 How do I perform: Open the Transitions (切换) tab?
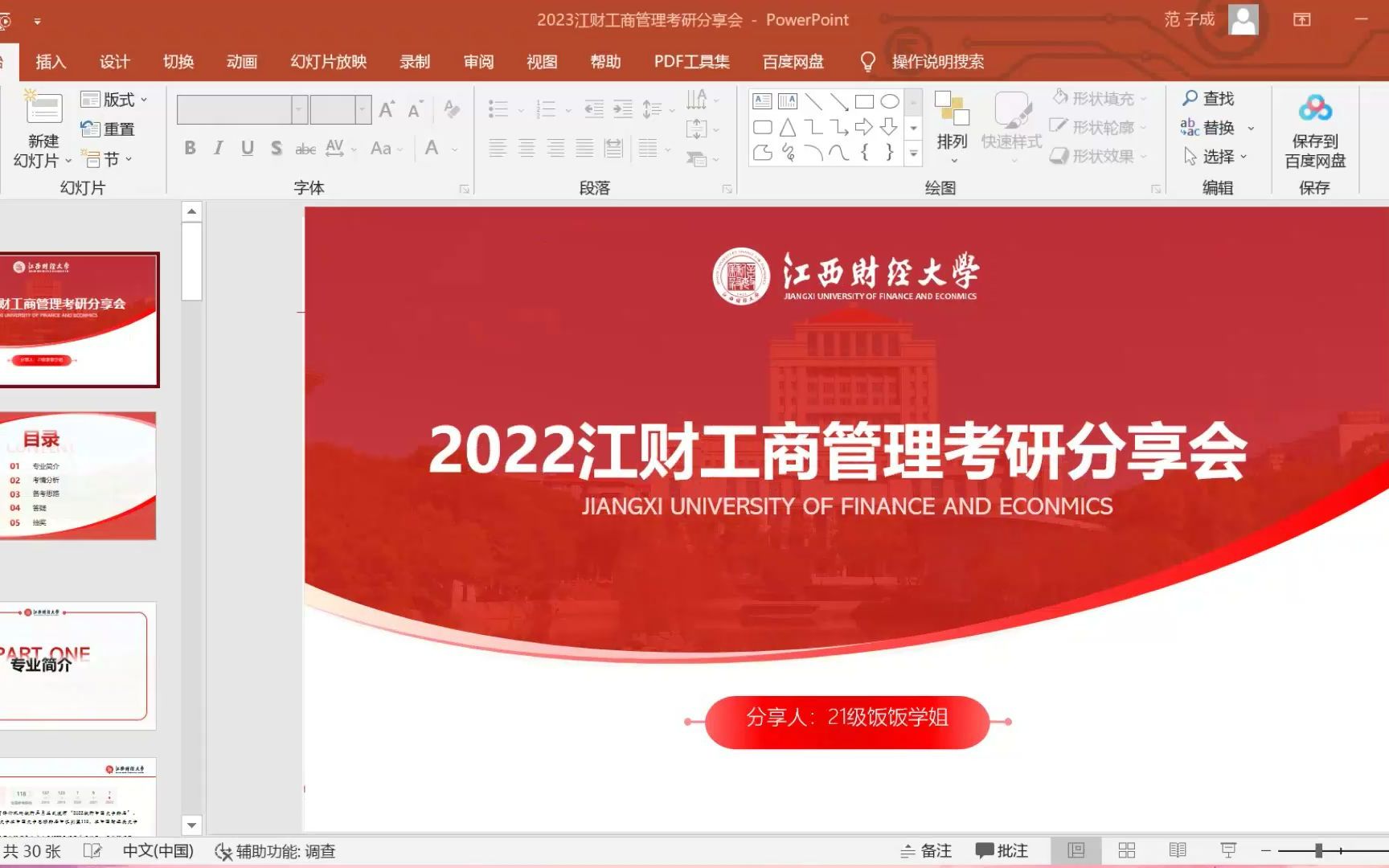click(178, 62)
